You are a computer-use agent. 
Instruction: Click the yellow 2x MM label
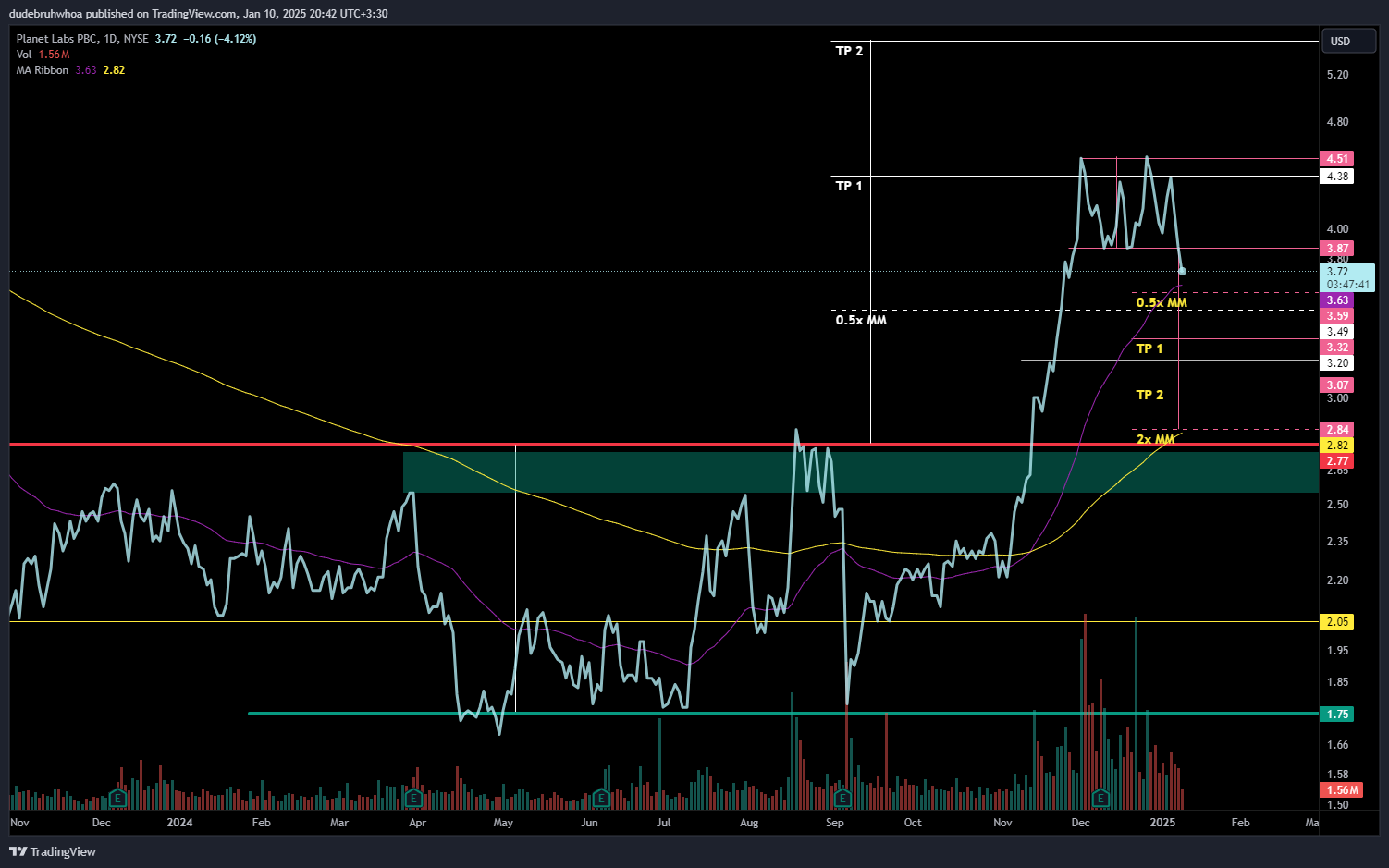coord(1156,439)
